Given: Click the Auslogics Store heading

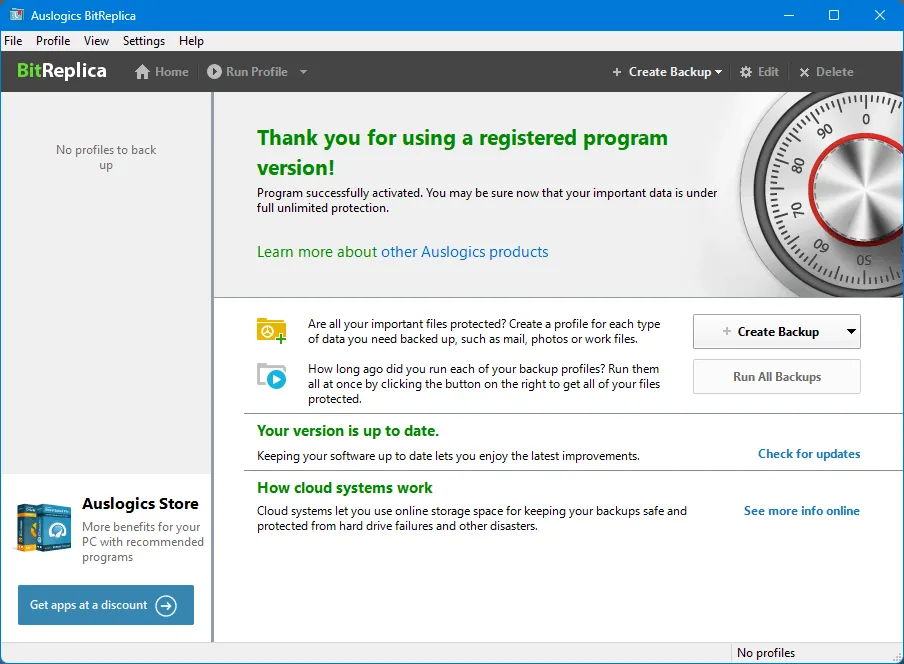Looking at the screenshot, I should pos(140,503).
